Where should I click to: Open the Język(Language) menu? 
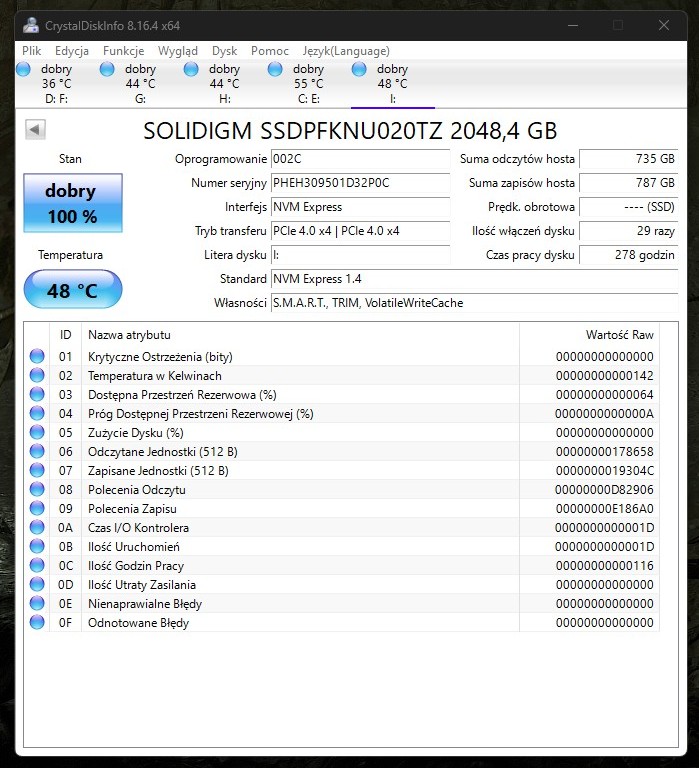click(346, 51)
